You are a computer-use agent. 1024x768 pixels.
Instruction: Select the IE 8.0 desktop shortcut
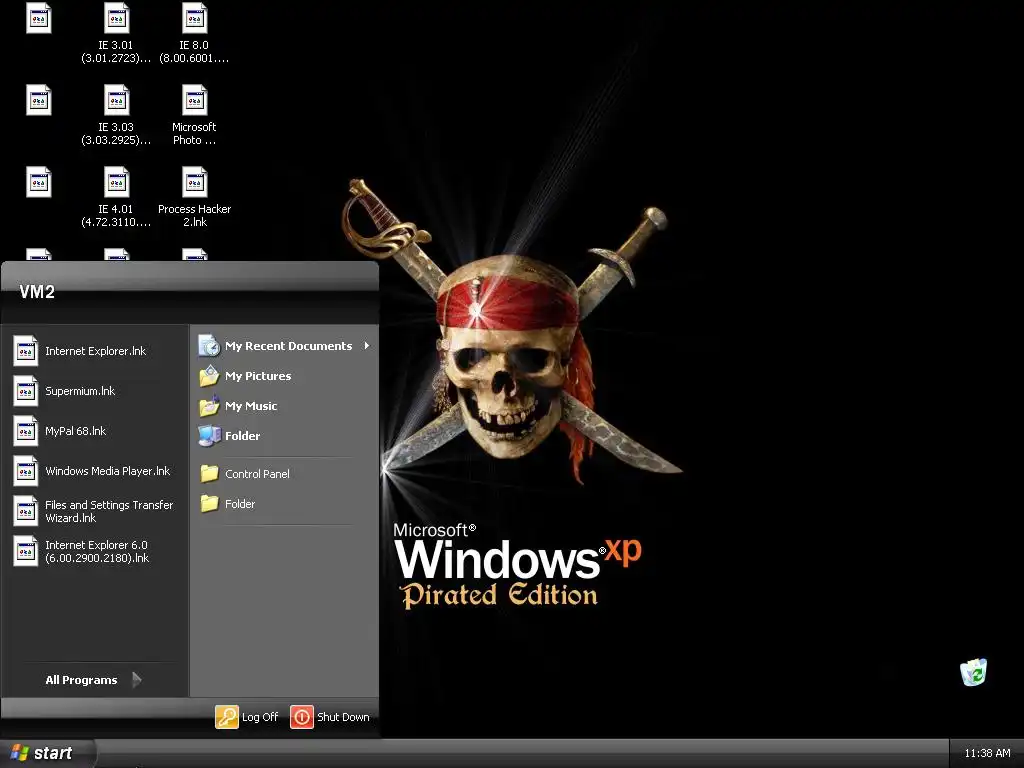click(x=195, y=33)
